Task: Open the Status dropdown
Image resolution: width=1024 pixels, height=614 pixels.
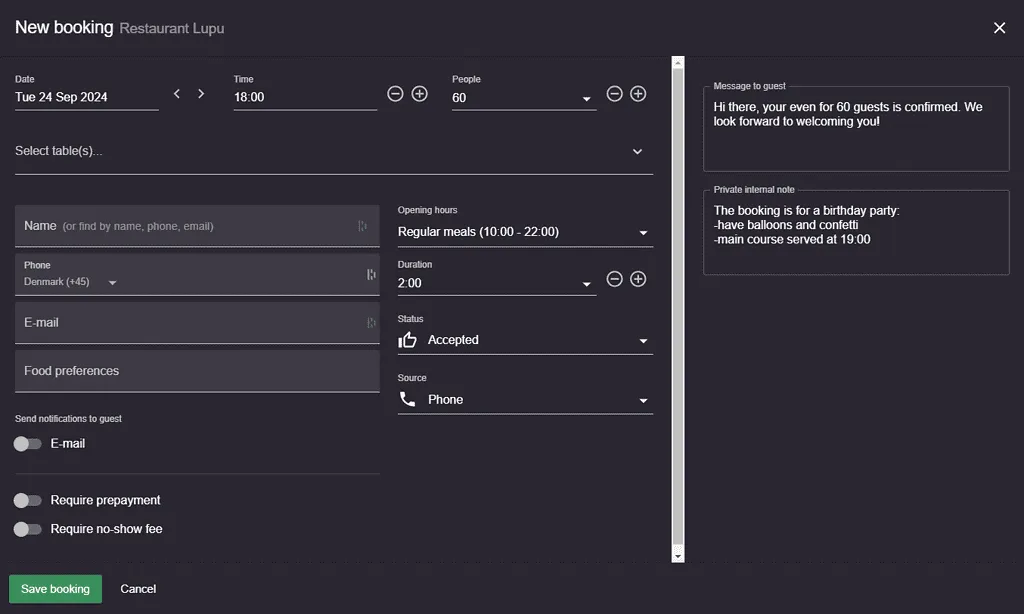Action: (x=525, y=340)
